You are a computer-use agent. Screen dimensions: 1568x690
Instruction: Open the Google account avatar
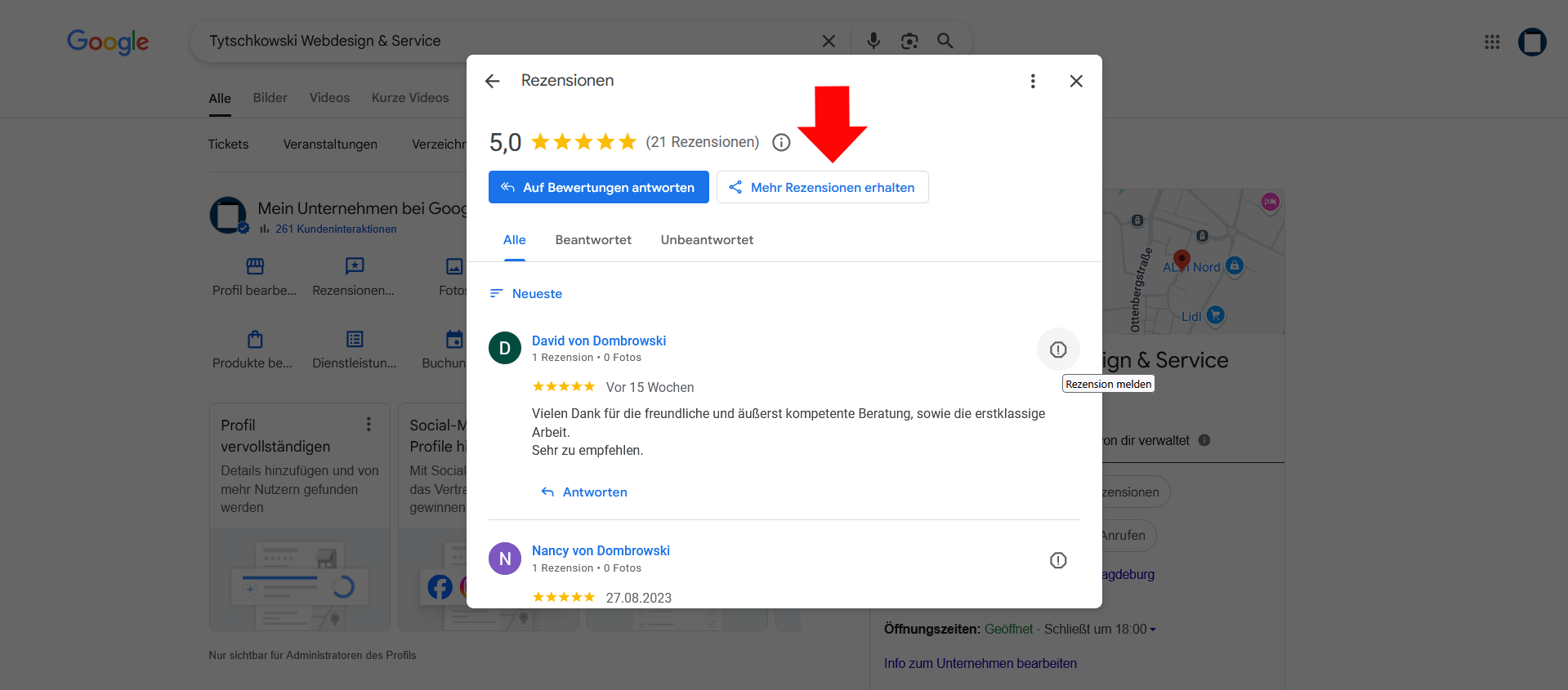point(1532,42)
